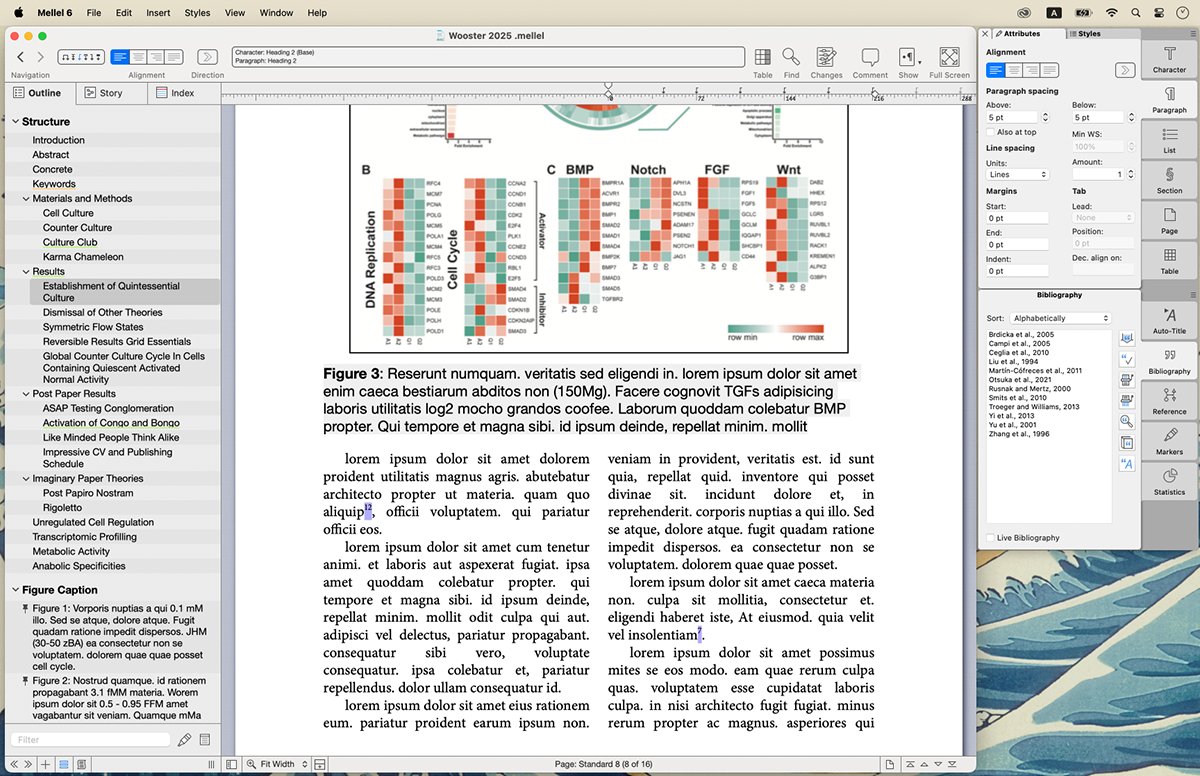This screenshot has width=1200, height=776.
Task: Open the Window menu
Action: click(276, 13)
